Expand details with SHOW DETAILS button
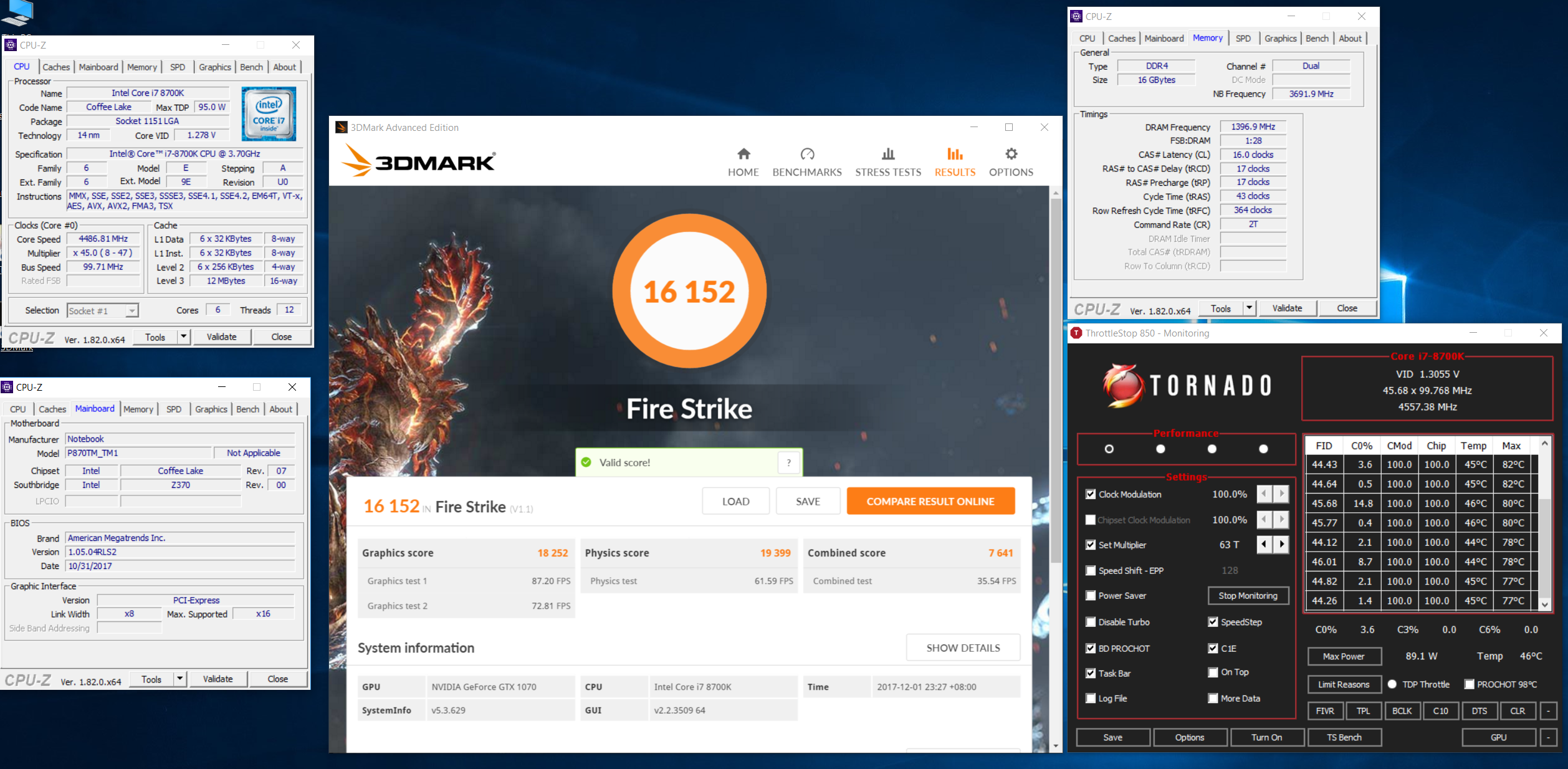The height and width of the screenshot is (769, 1568). click(x=963, y=647)
